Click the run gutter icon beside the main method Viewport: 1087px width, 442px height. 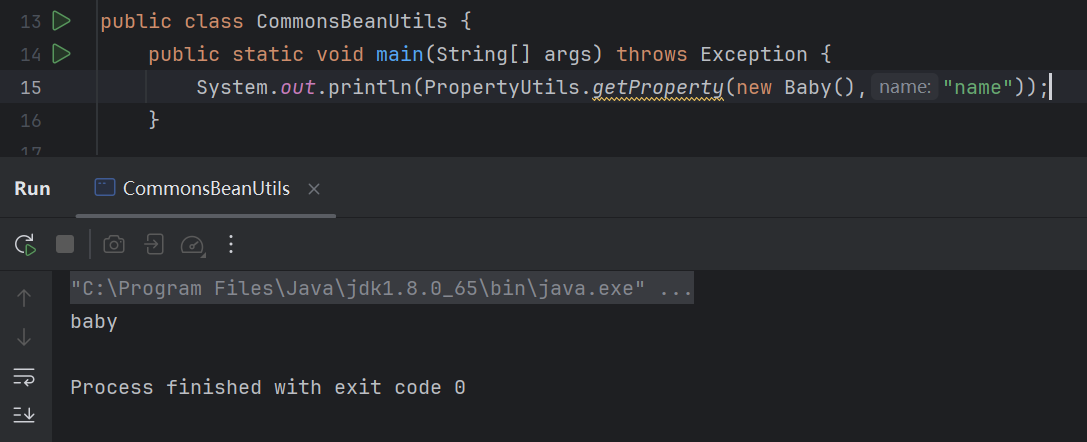tap(61, 53)
